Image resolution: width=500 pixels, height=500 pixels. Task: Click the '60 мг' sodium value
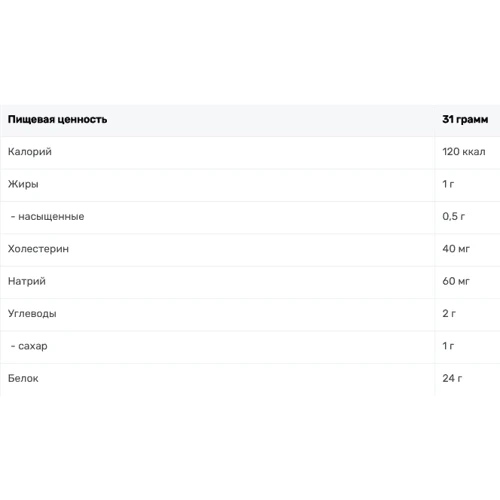tap(456, 281)
